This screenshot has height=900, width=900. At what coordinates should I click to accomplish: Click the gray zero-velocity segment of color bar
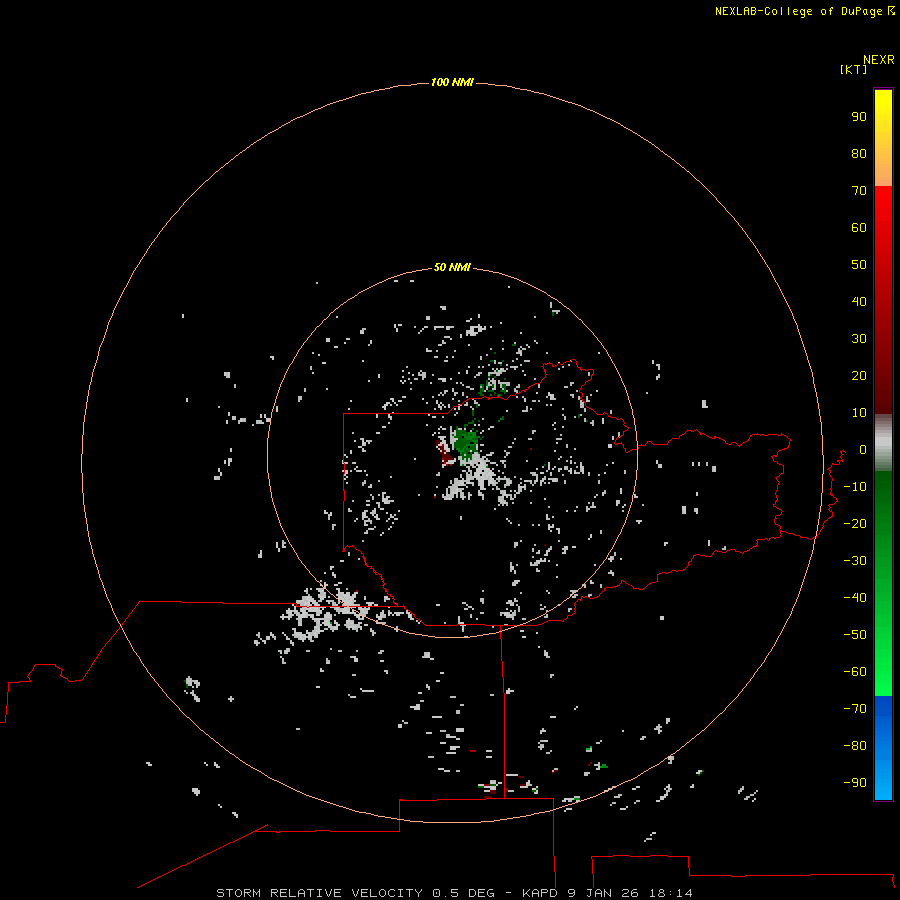883,443
